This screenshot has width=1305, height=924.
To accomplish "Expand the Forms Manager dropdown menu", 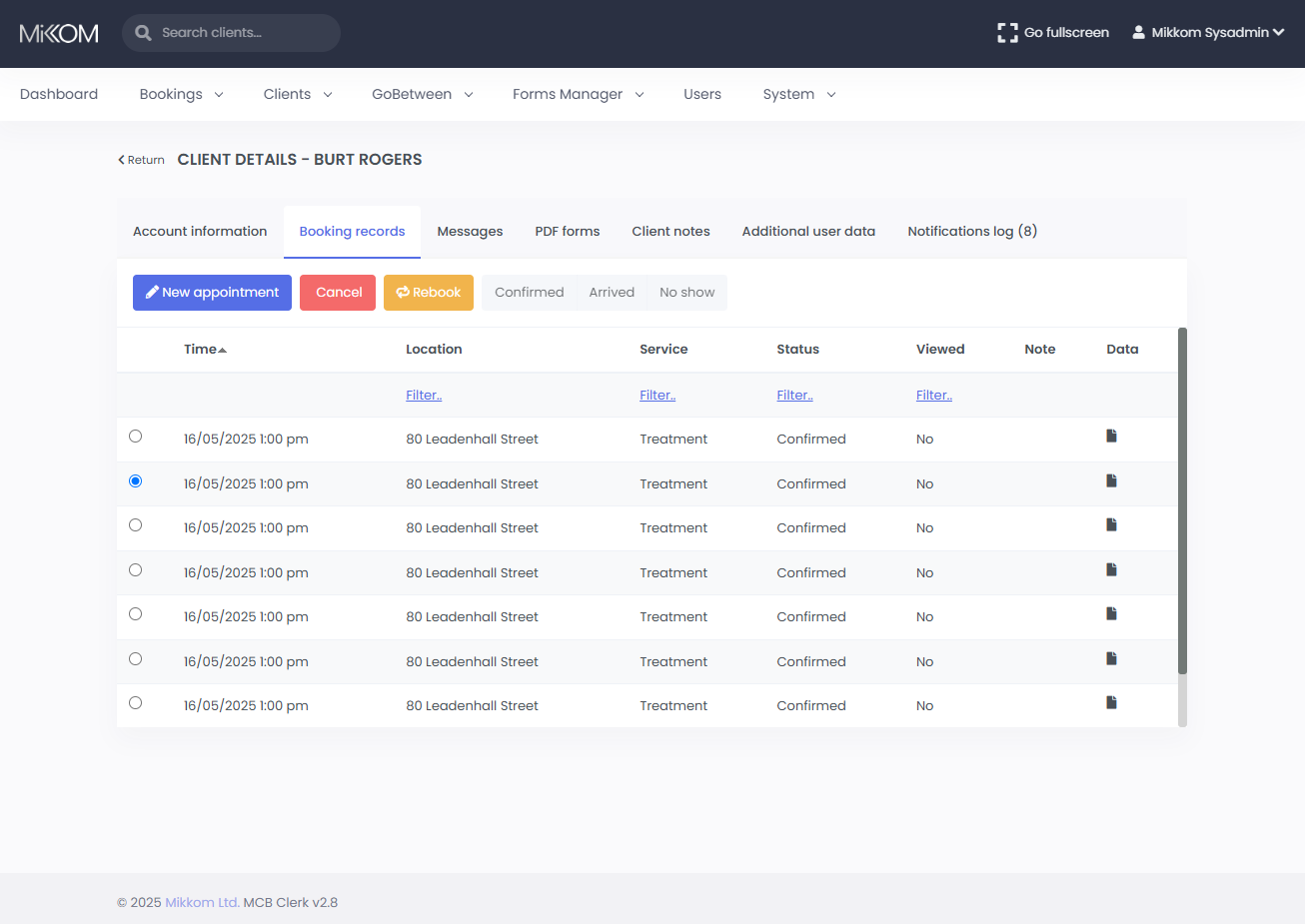I will click(x=578, y=95).
